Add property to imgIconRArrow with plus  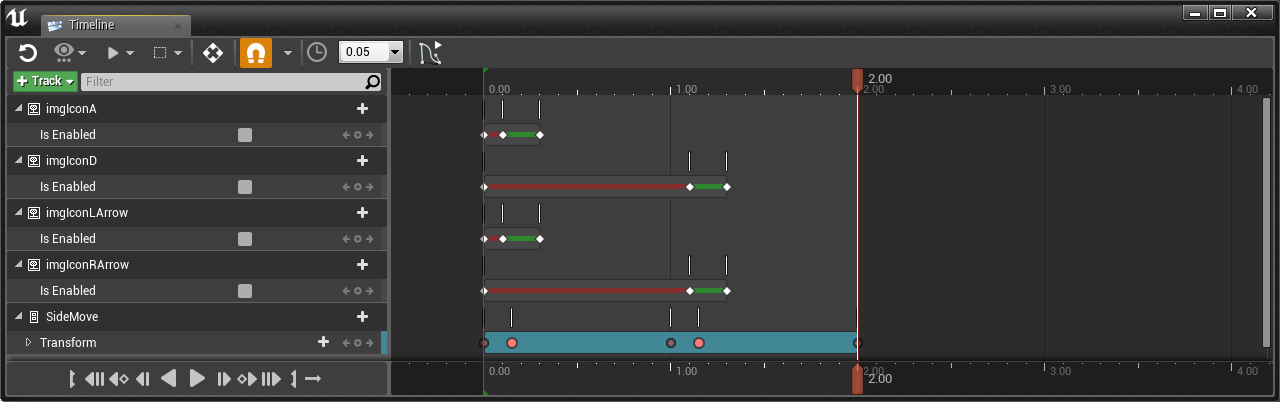(363, 264)
